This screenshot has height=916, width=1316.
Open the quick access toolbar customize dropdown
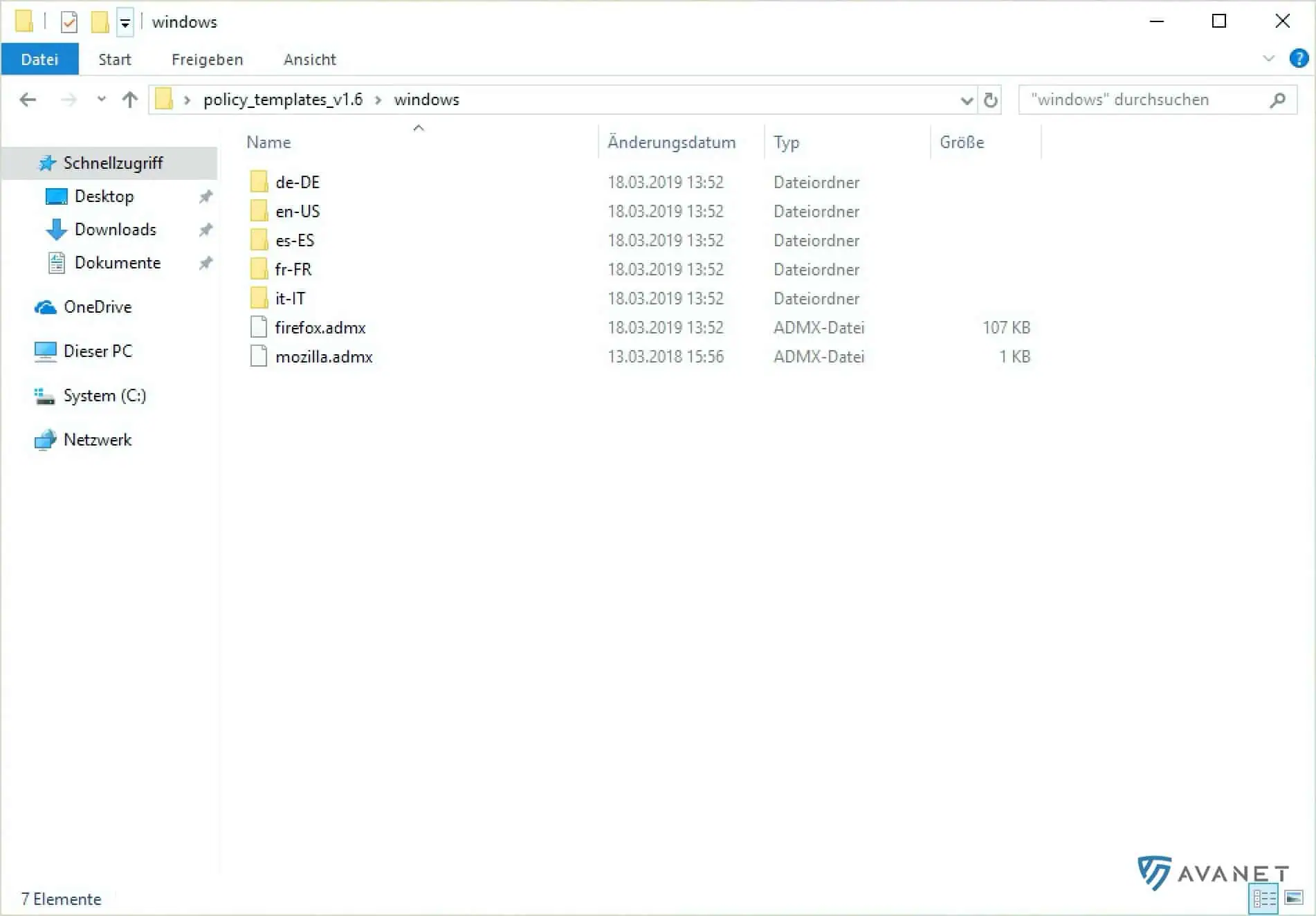[x=125, y=24]
